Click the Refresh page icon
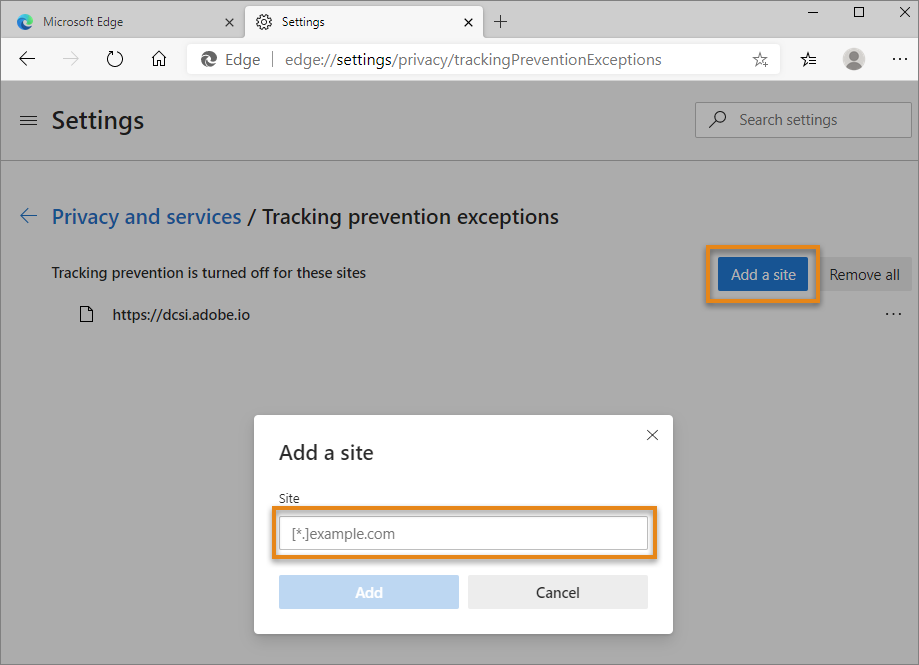Screen dimensions: 919x665 [115, 59]
